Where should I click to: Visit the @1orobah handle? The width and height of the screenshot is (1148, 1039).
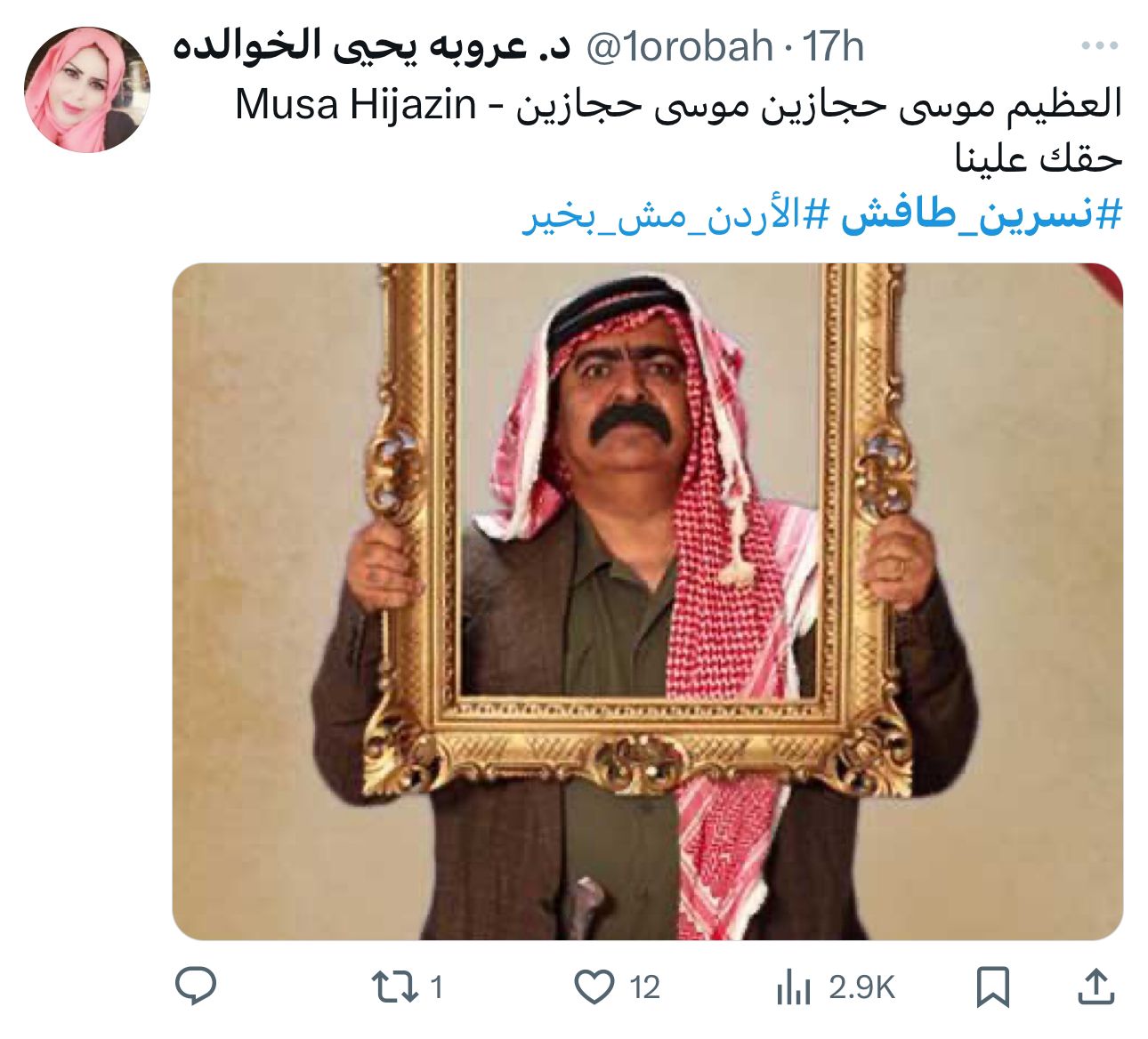[x=678, y=46]
